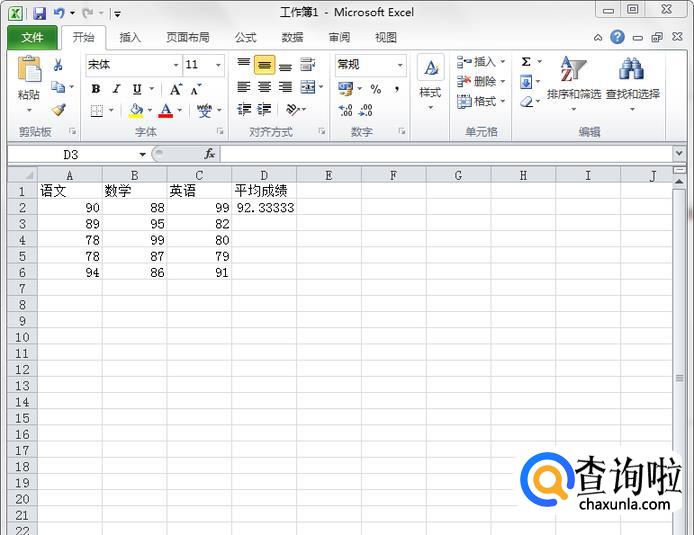Click the Paste clipboard icon
Viewport: 694px width, 535px height.
pyautogui.click(x=29, y=69)
